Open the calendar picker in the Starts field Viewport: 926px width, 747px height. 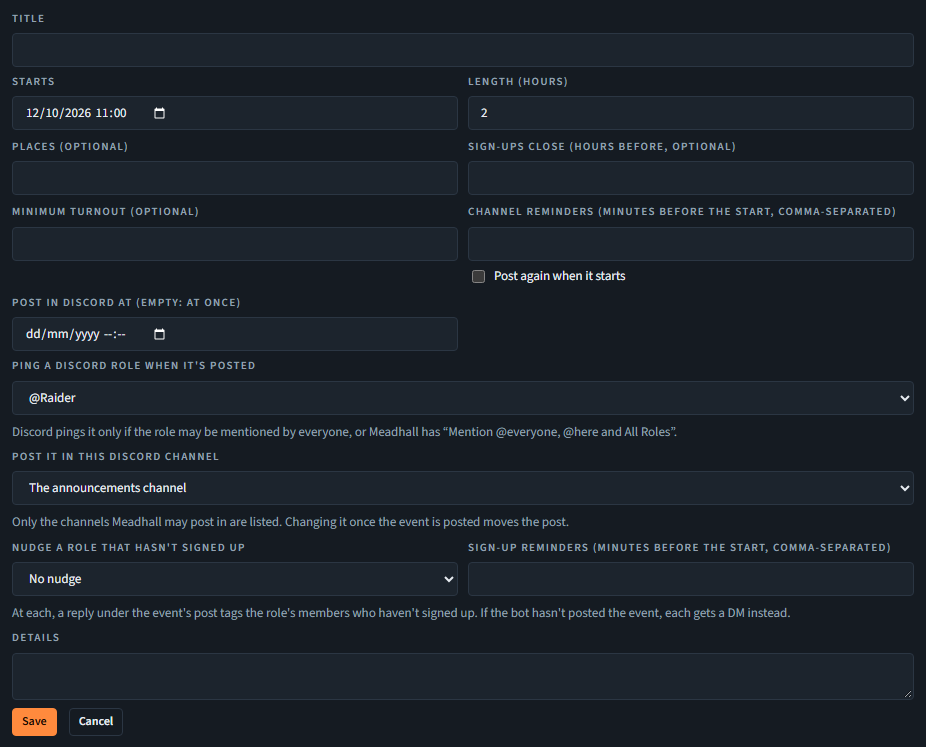tap(159, 113)
